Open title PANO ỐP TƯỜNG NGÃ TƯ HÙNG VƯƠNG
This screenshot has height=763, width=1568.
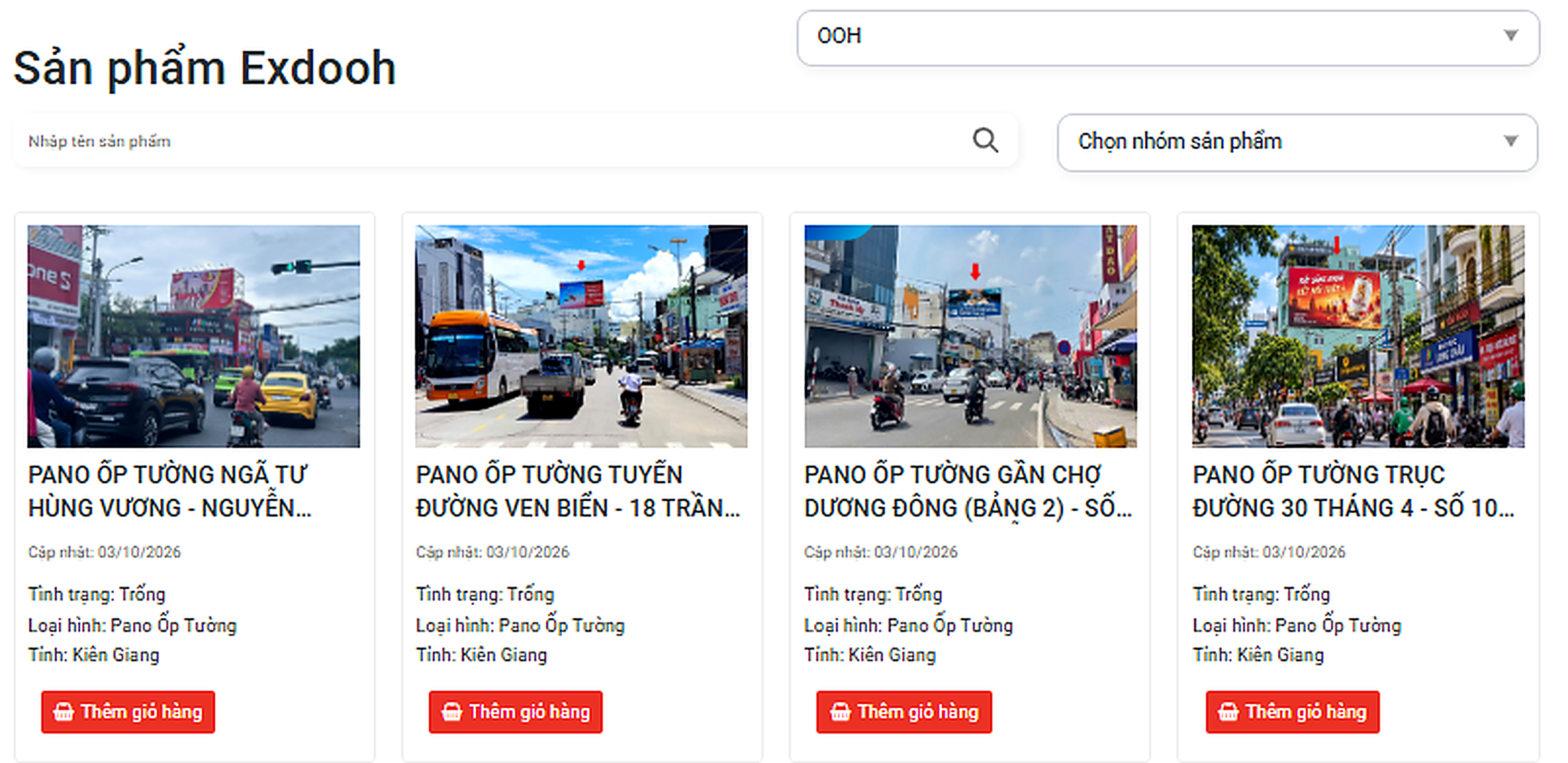(170, 491)
